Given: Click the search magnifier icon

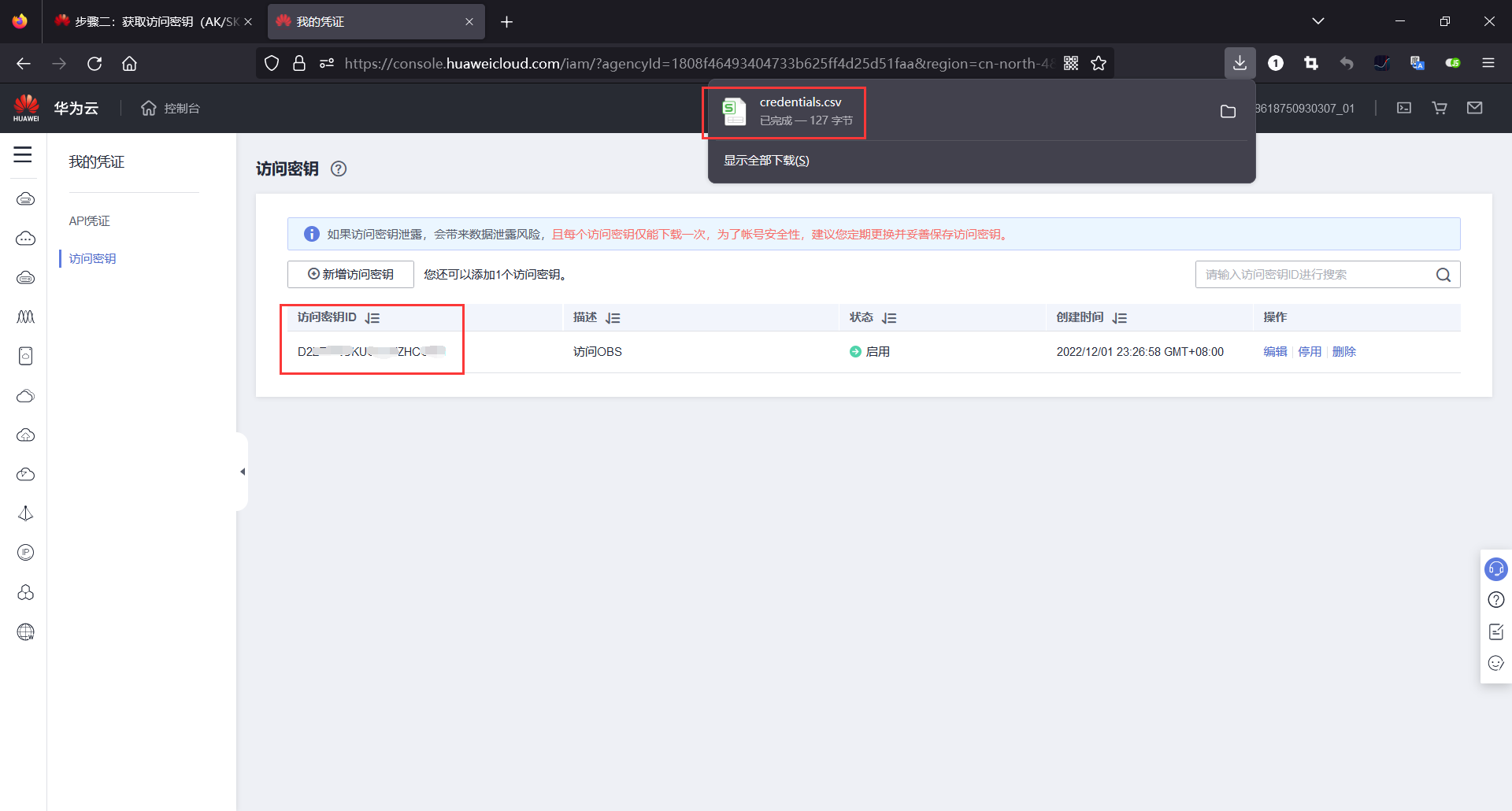Looking at the screenshot, I should 1443,275.
